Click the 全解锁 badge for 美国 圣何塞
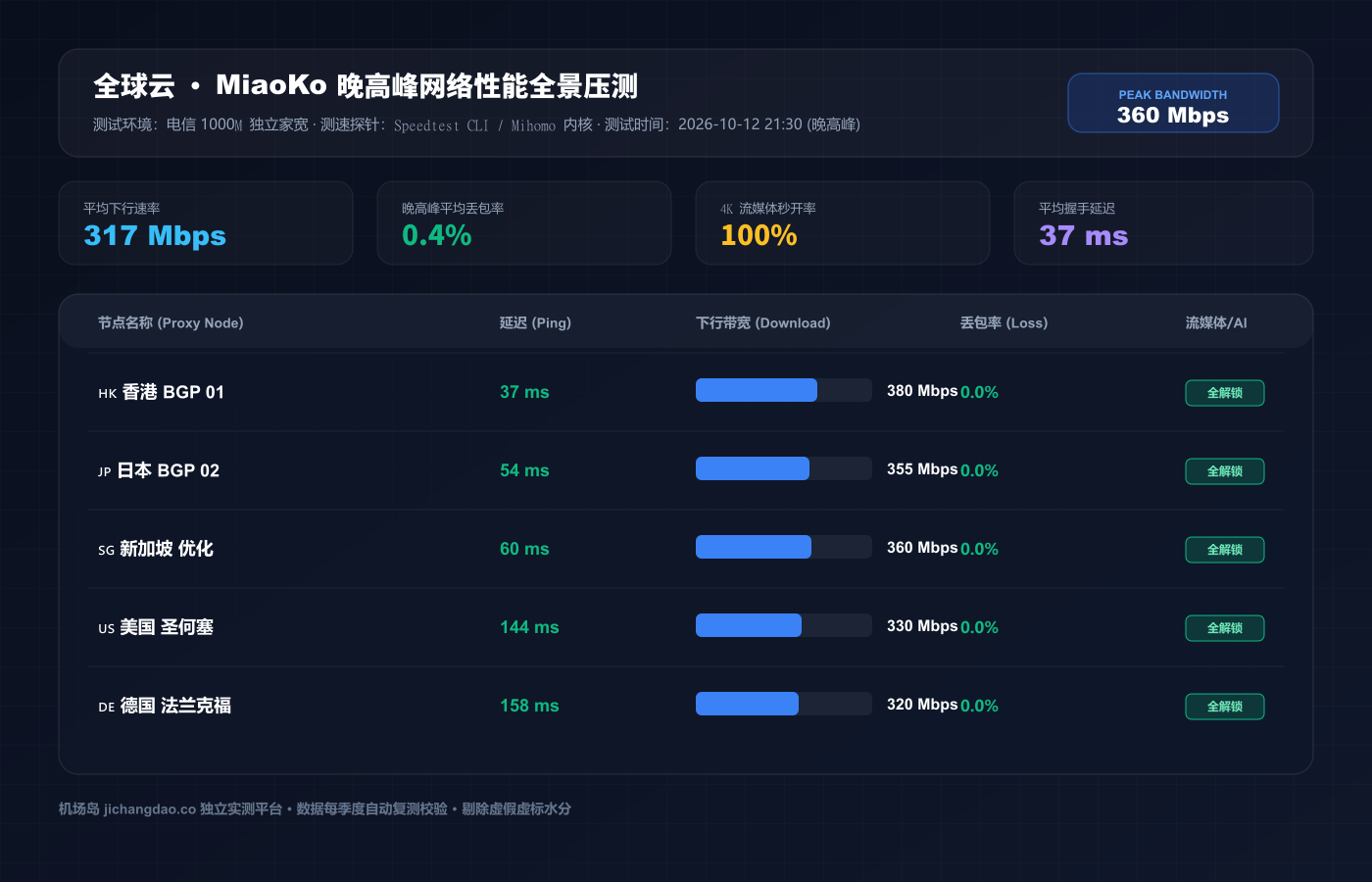The height and width of the screenshot is (882, 1372). tap(1225, 628)
